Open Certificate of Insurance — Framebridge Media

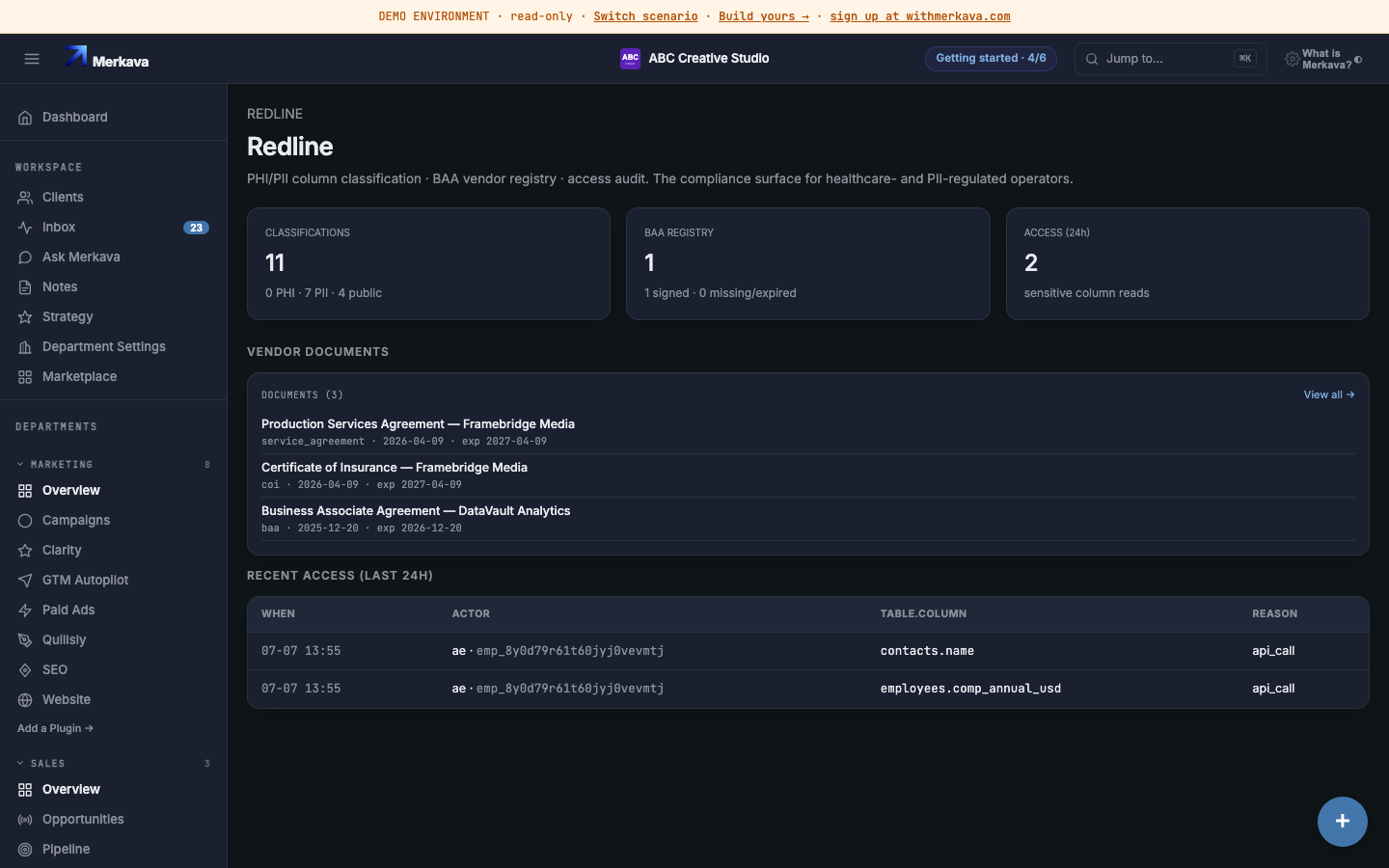pos(395,468)
